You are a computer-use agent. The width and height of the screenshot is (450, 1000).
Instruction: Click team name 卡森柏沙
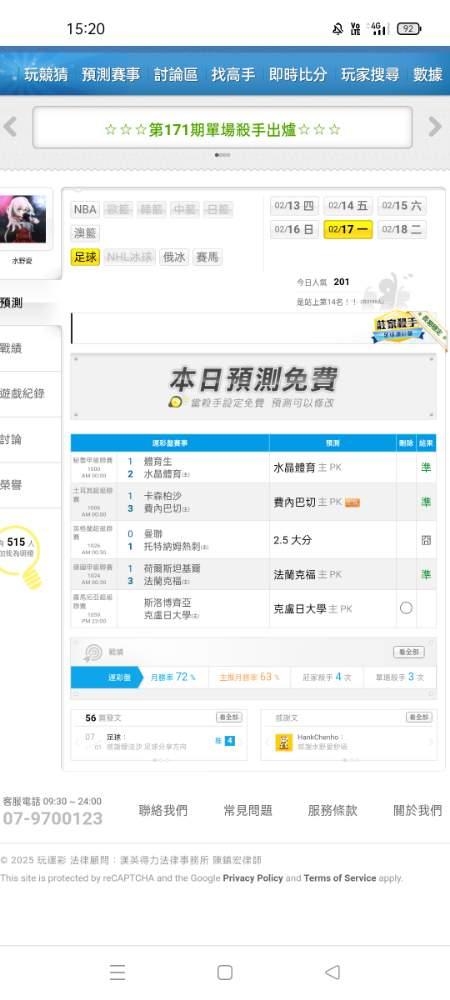pos(163,496)
